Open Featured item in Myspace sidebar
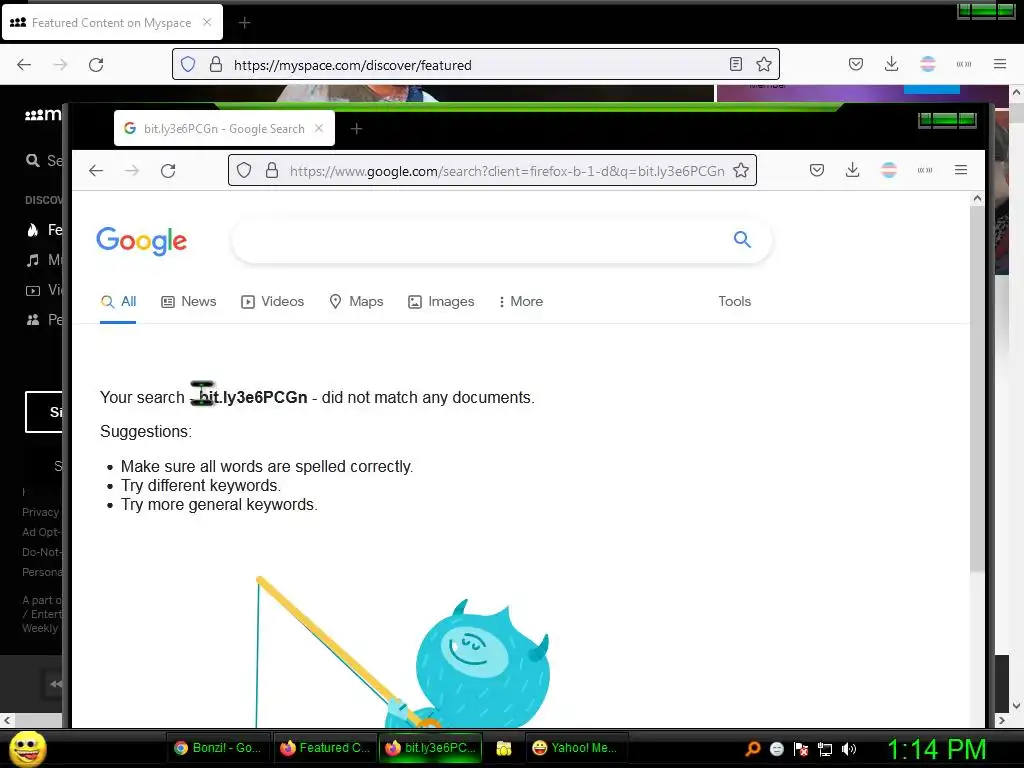Image resolution: width=1024 pixels, height=768 pixels. [x=44, y=230]
